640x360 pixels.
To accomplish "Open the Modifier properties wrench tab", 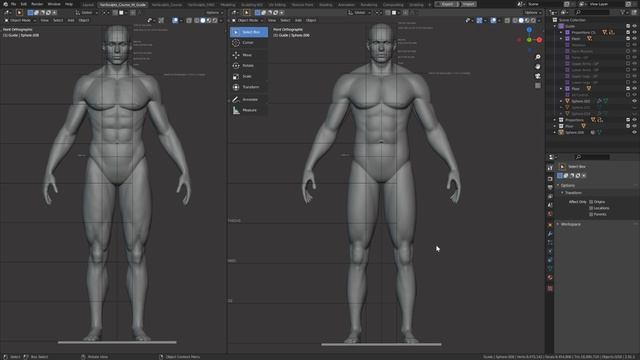I will 550,233.
